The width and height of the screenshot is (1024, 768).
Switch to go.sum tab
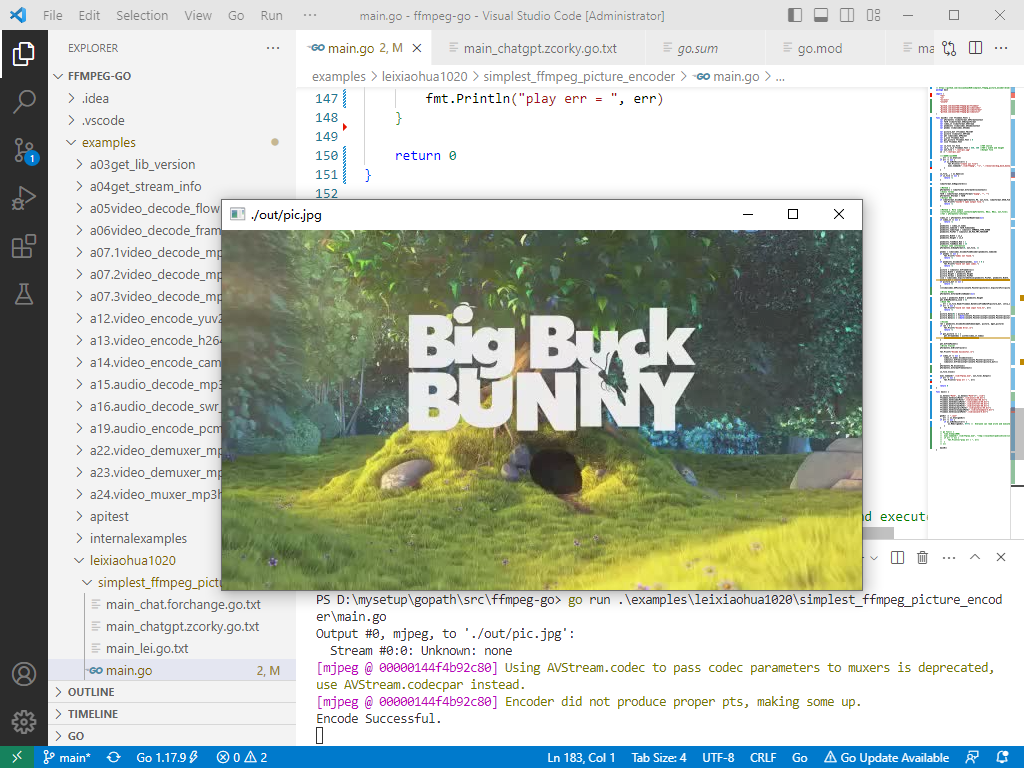(705, 48)
